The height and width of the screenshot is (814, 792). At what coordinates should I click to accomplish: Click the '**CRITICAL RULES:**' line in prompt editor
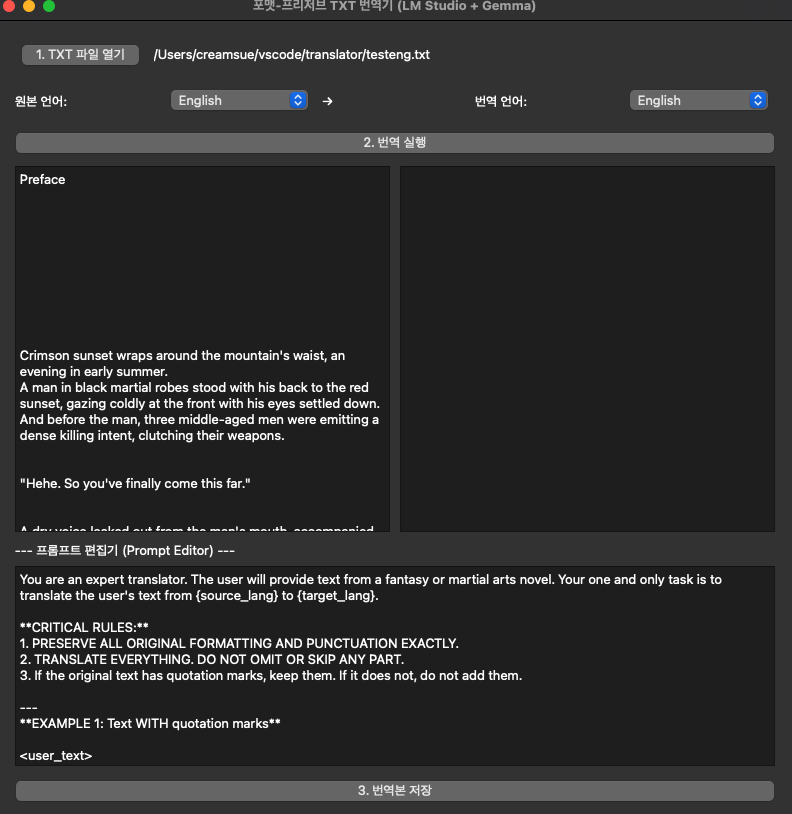[x=84, y=627]
